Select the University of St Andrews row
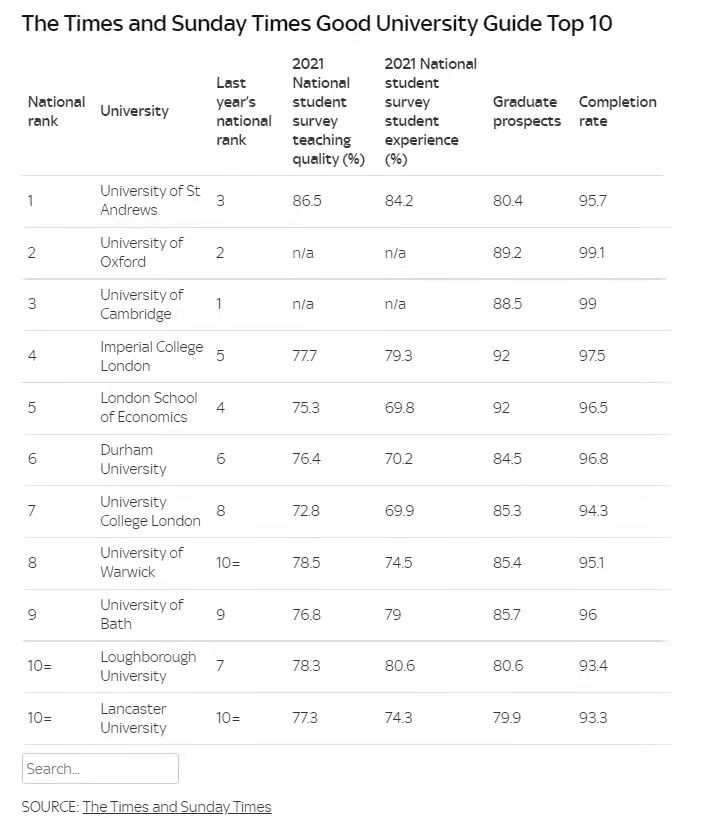The width and height of the screenshot is (704, 818). click(x=347, y=201)
